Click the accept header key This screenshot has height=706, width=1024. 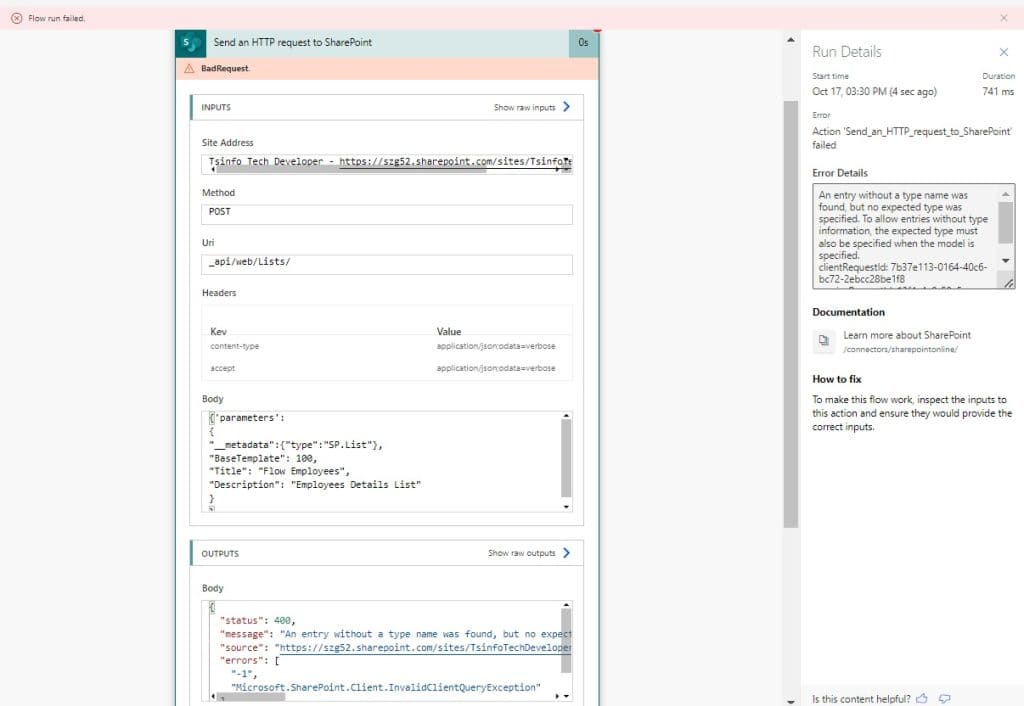tap(223, 368)
